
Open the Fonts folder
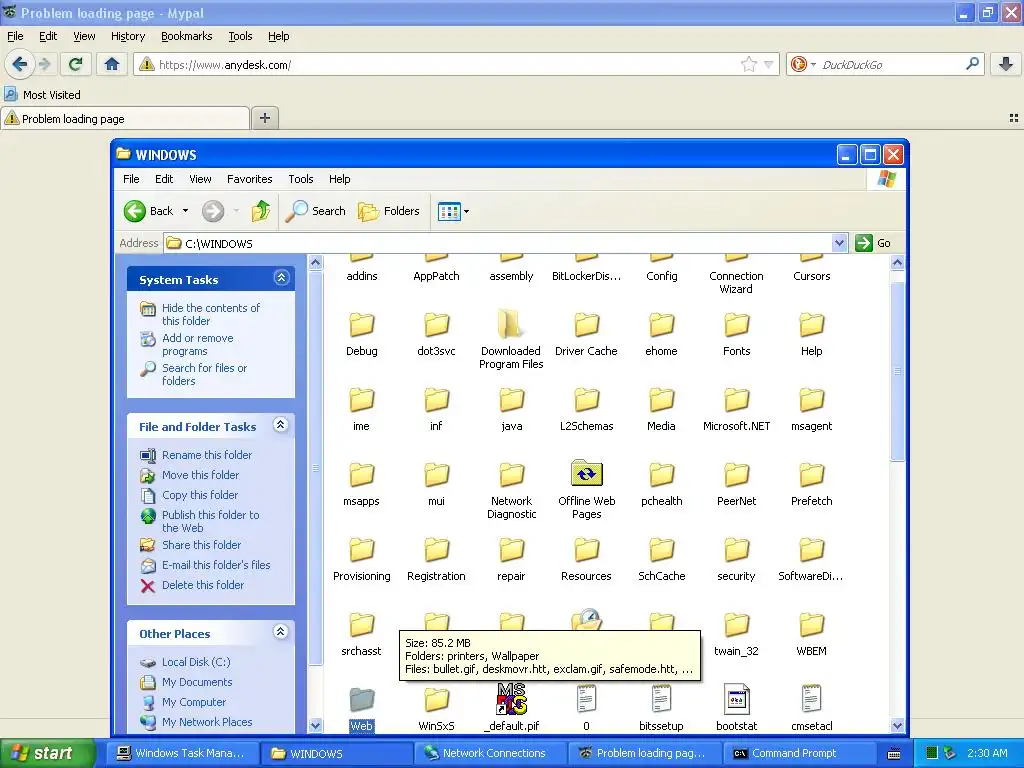736,334
